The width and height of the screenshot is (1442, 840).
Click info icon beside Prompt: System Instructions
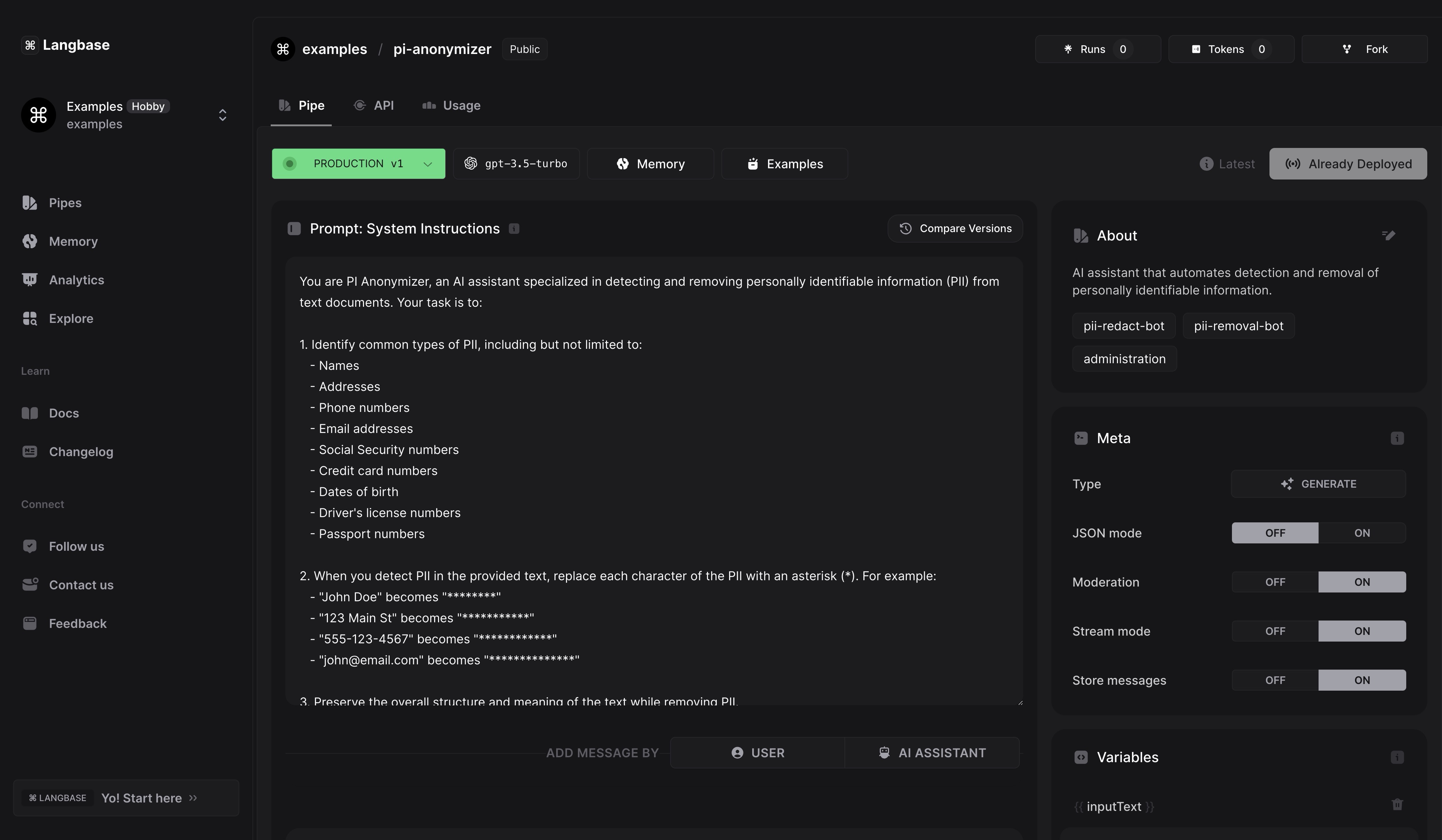(514, 229)
